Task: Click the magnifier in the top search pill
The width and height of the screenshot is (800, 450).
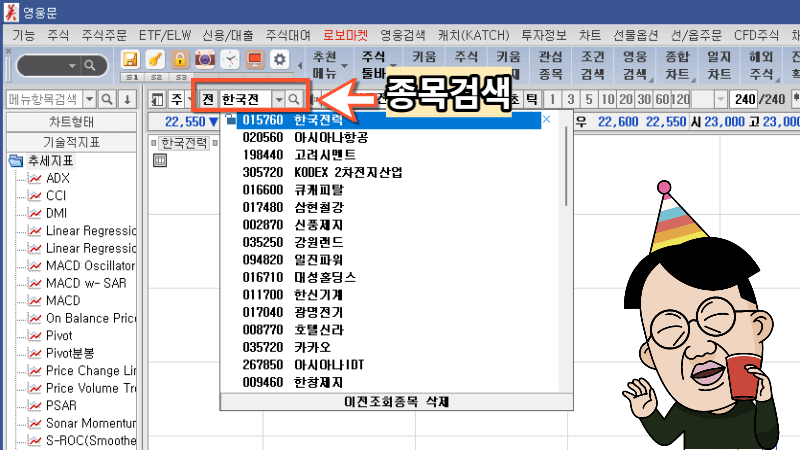Action: point(90,65)
